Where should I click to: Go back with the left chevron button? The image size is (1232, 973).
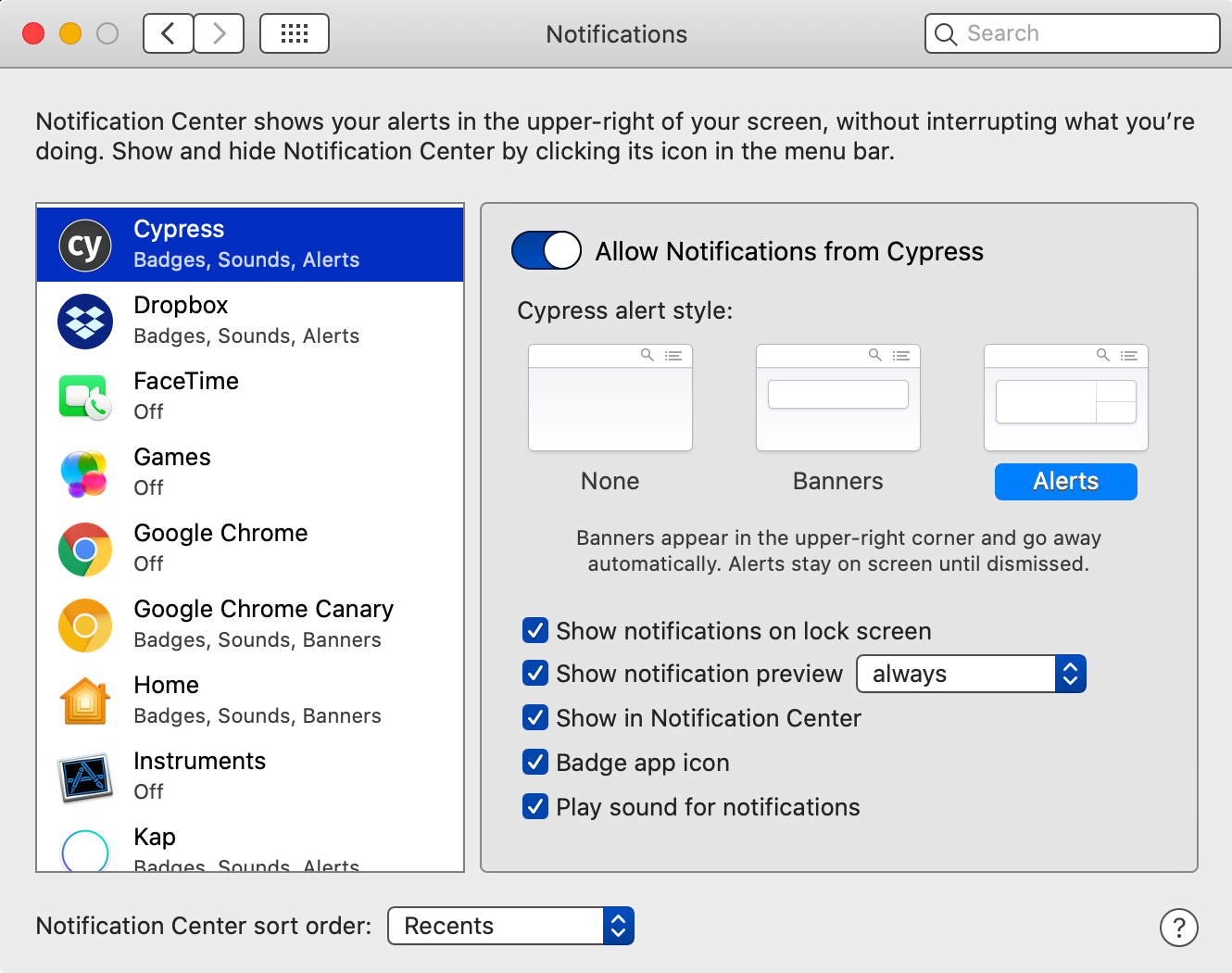[169, 34]
